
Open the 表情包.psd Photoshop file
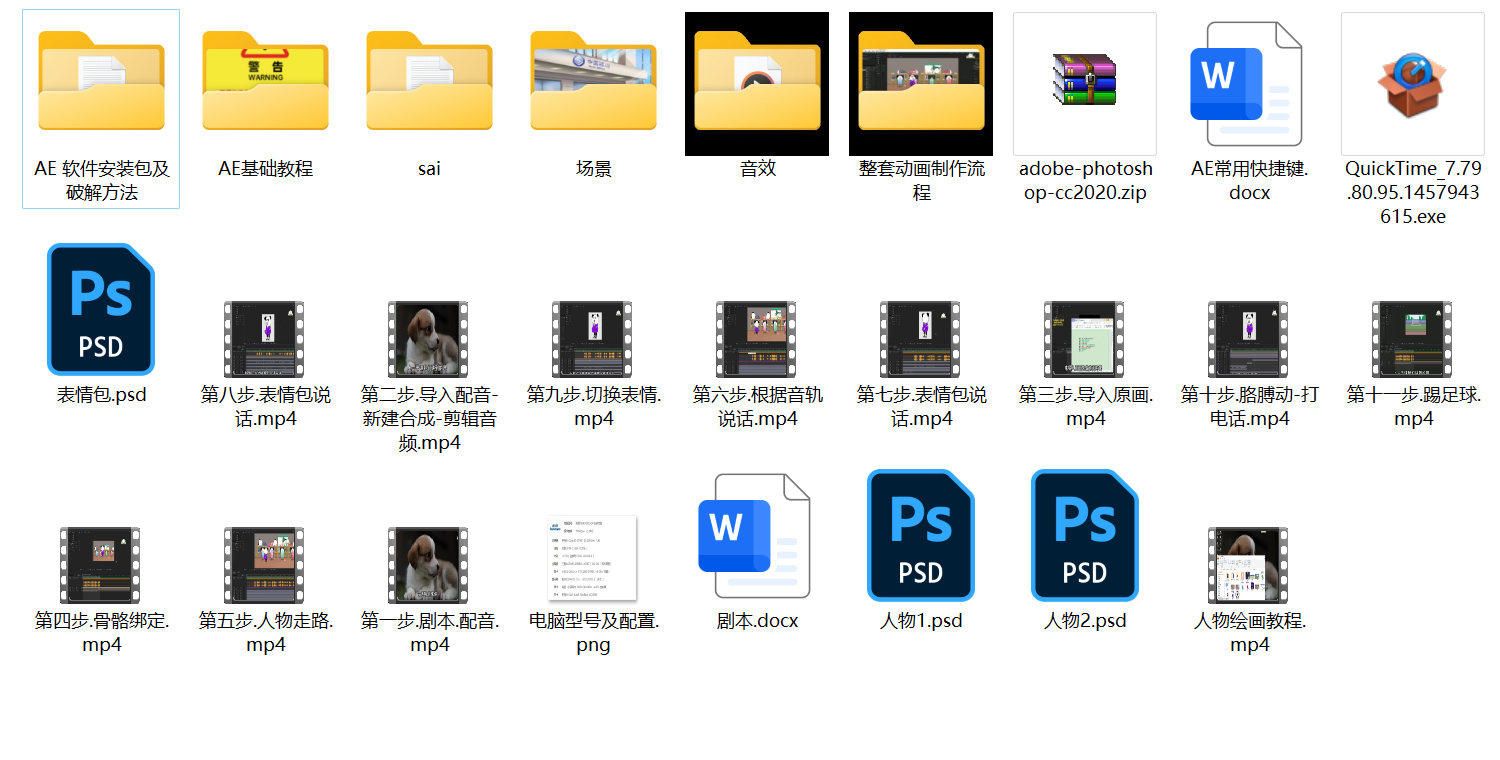point(100,310)
